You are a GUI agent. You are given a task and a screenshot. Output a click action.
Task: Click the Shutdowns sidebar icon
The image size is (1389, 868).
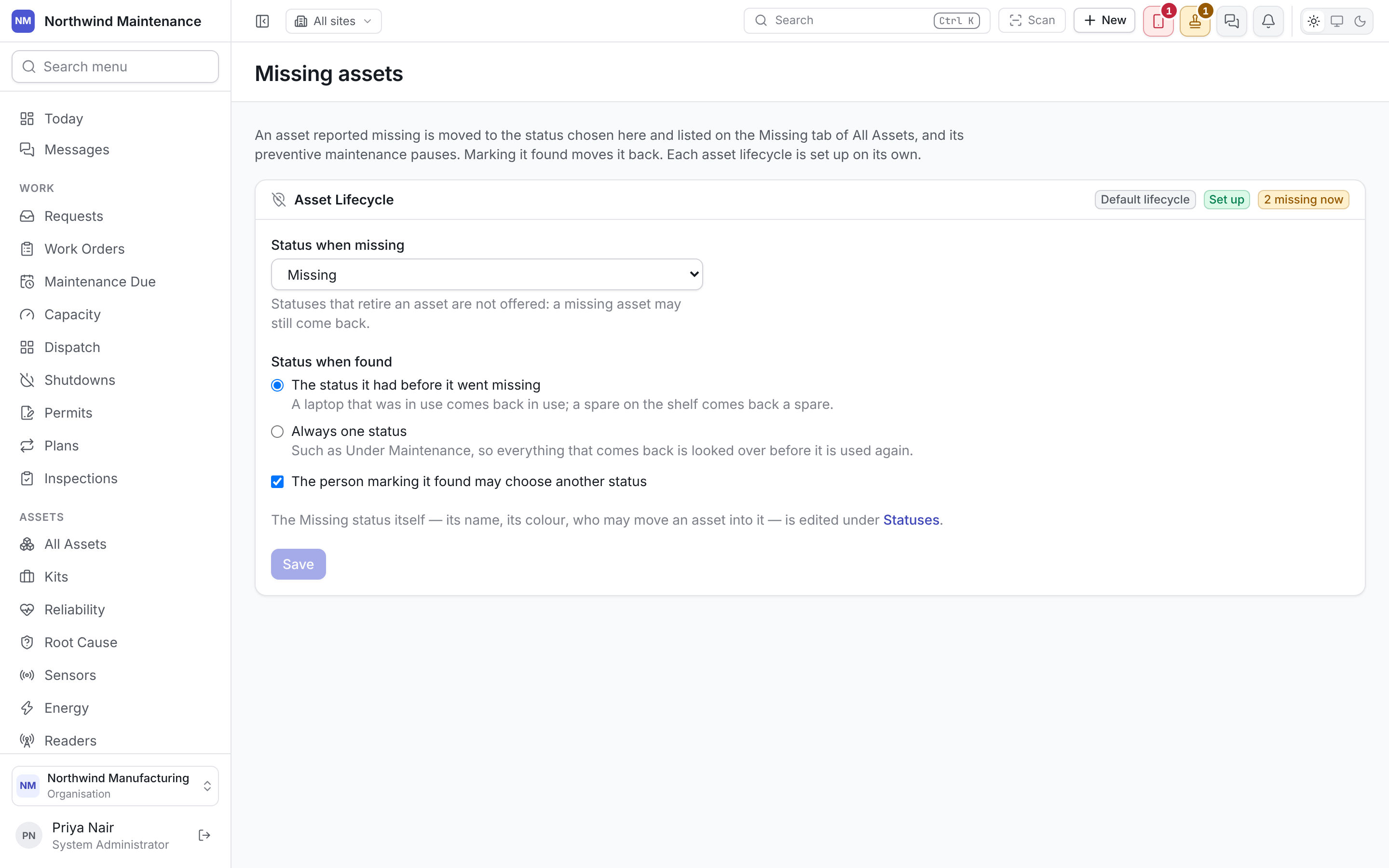[27, 380]
